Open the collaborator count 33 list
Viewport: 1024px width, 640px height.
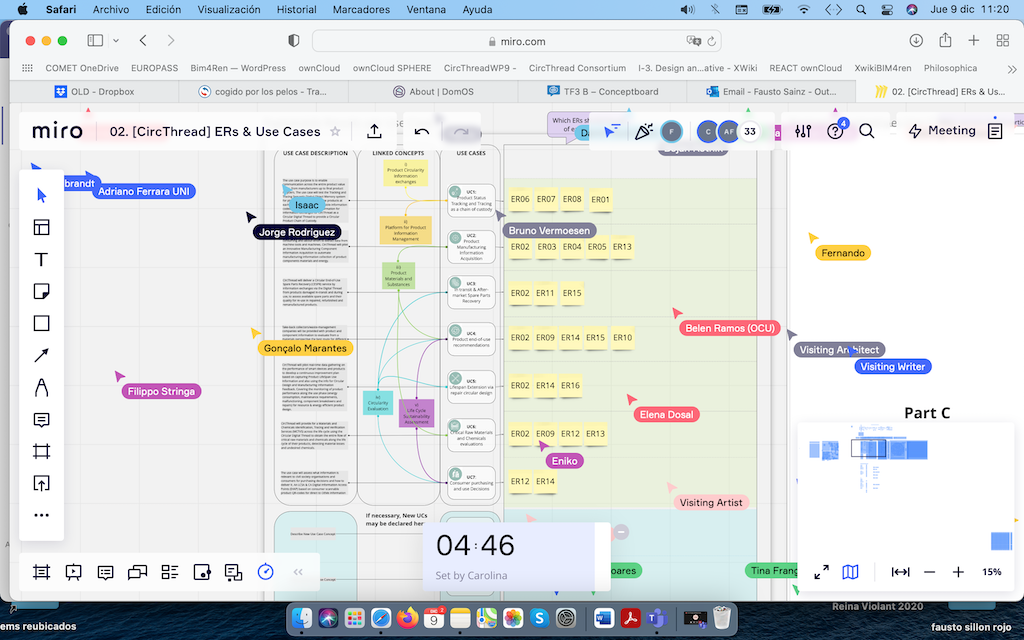click(x=750, y=131)
